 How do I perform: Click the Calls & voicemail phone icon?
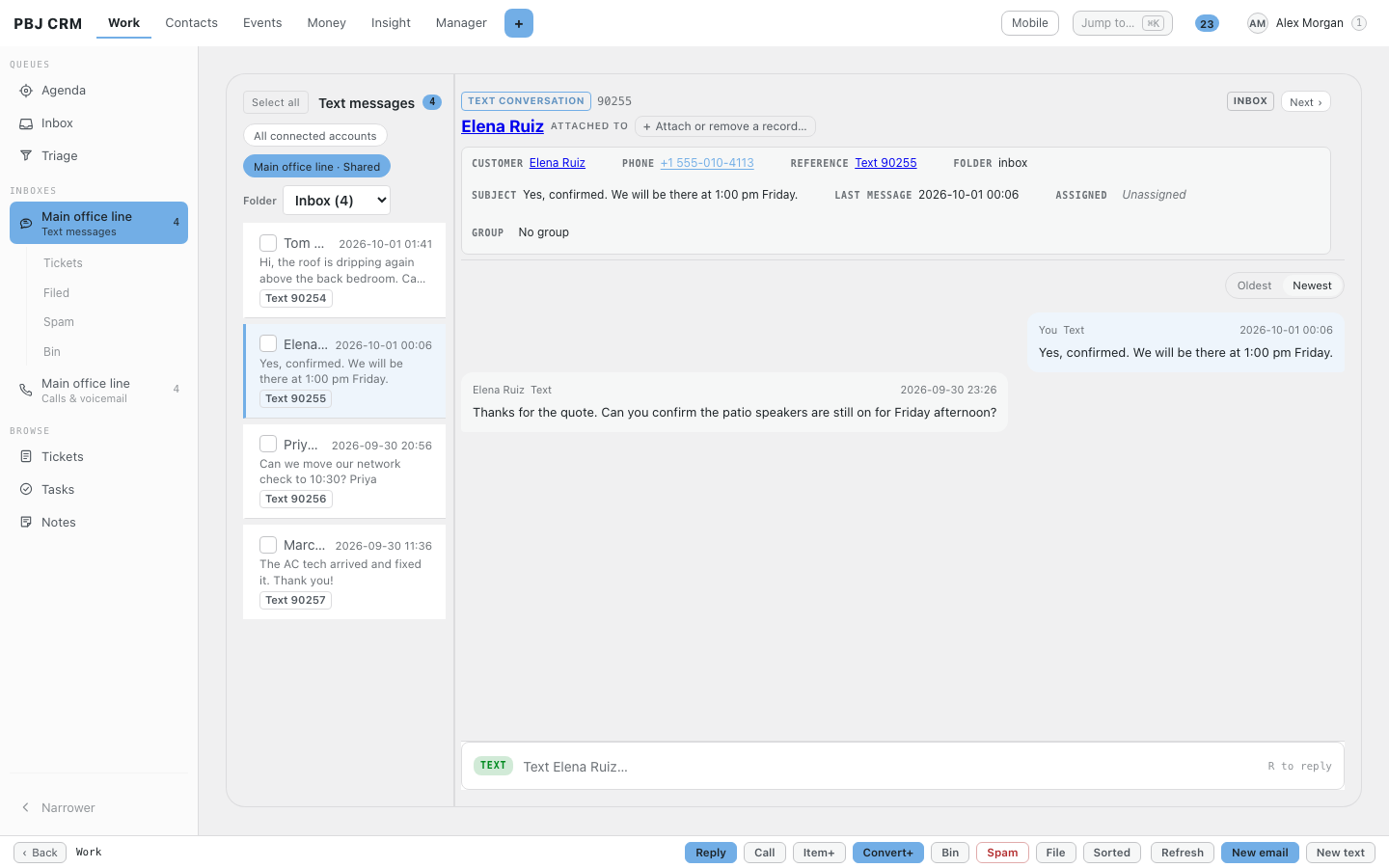[26, 390]
